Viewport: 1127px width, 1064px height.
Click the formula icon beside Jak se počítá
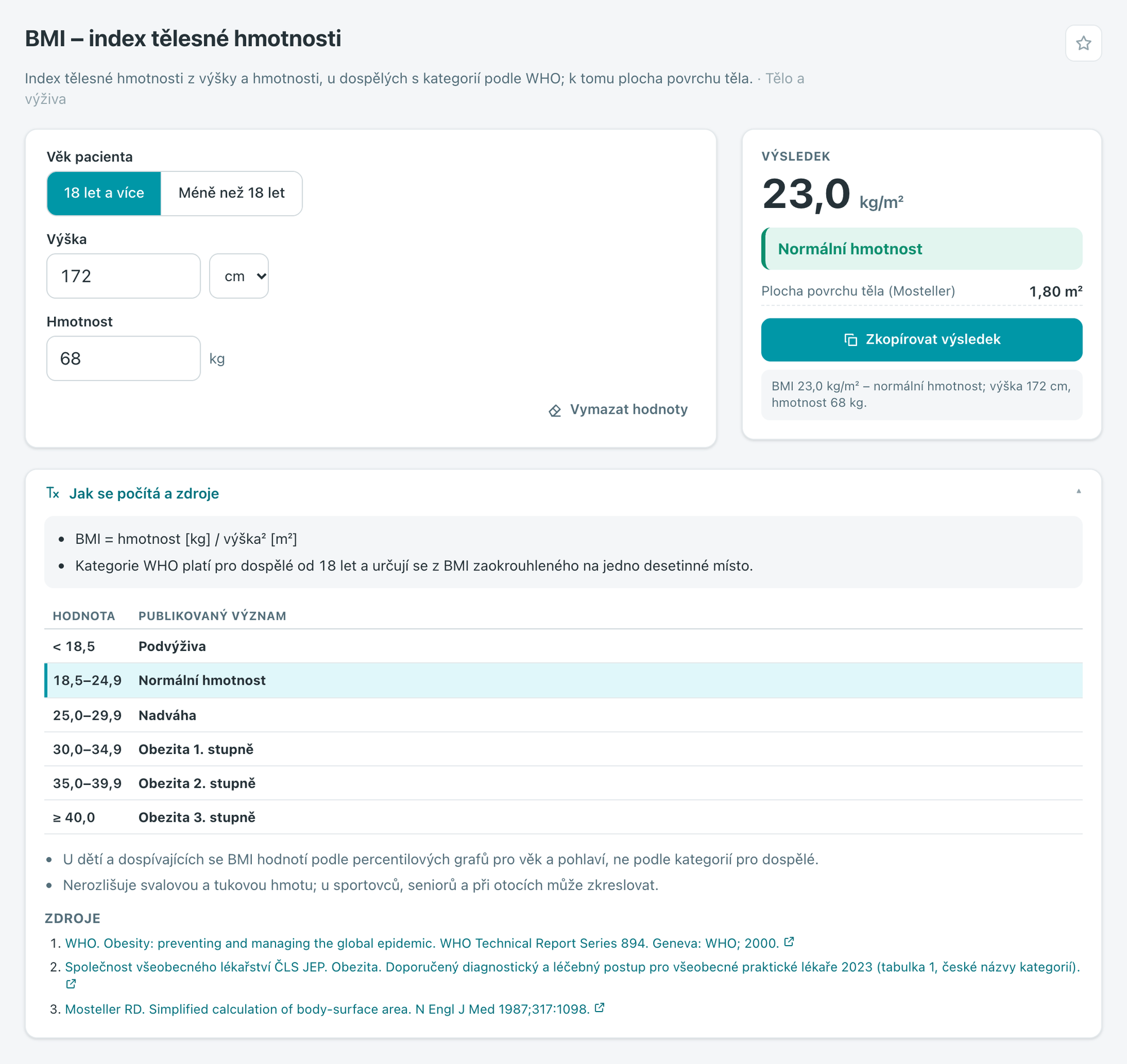point(53,493)
